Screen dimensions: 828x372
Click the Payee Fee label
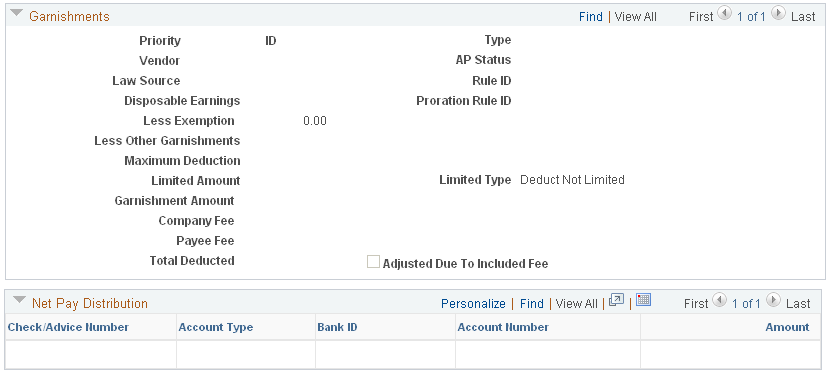[205, 240]
